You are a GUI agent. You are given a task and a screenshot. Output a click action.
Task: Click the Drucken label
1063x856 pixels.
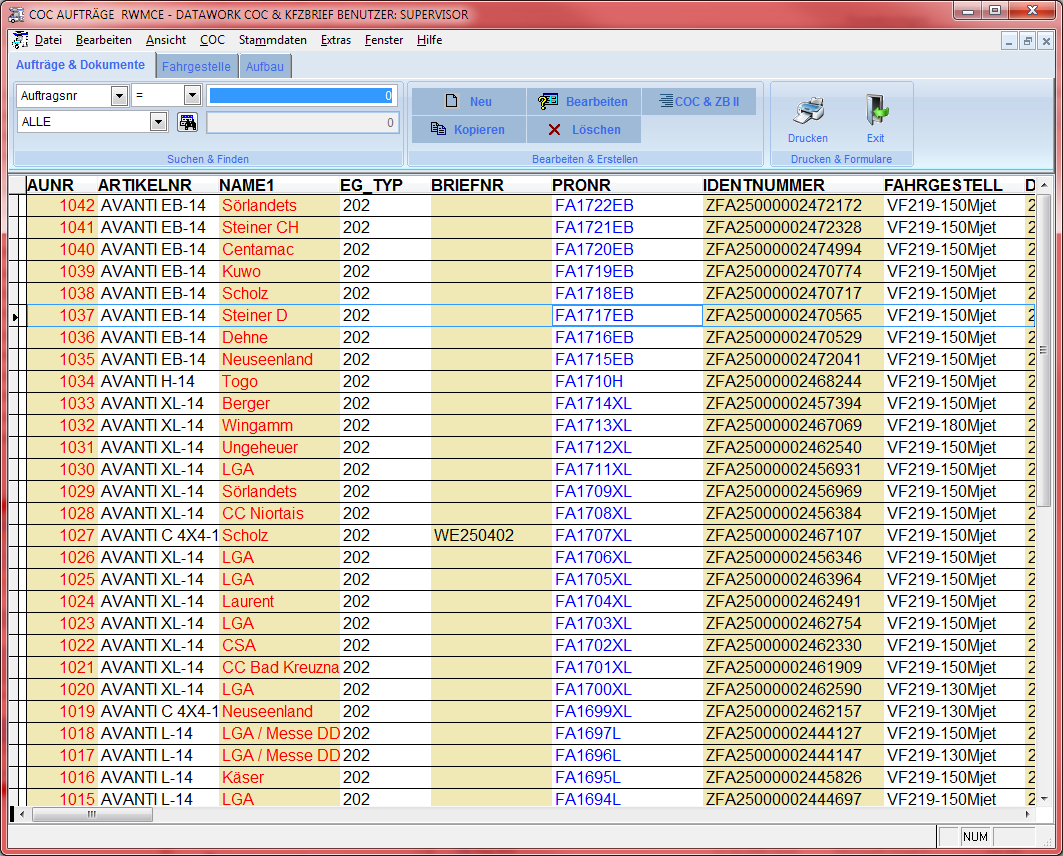[807, 138]
